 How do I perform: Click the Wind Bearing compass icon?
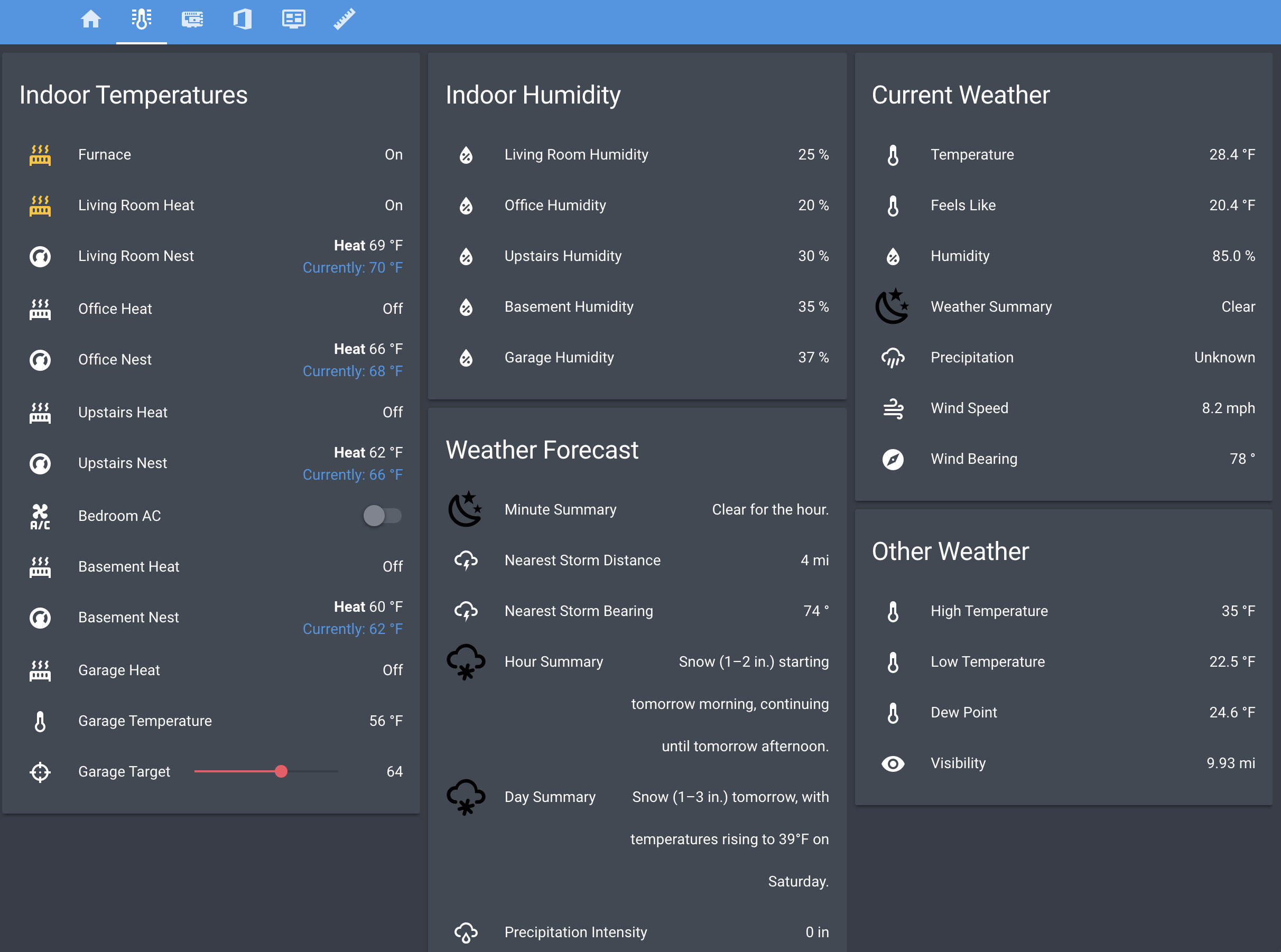click(x=893, y=459)
